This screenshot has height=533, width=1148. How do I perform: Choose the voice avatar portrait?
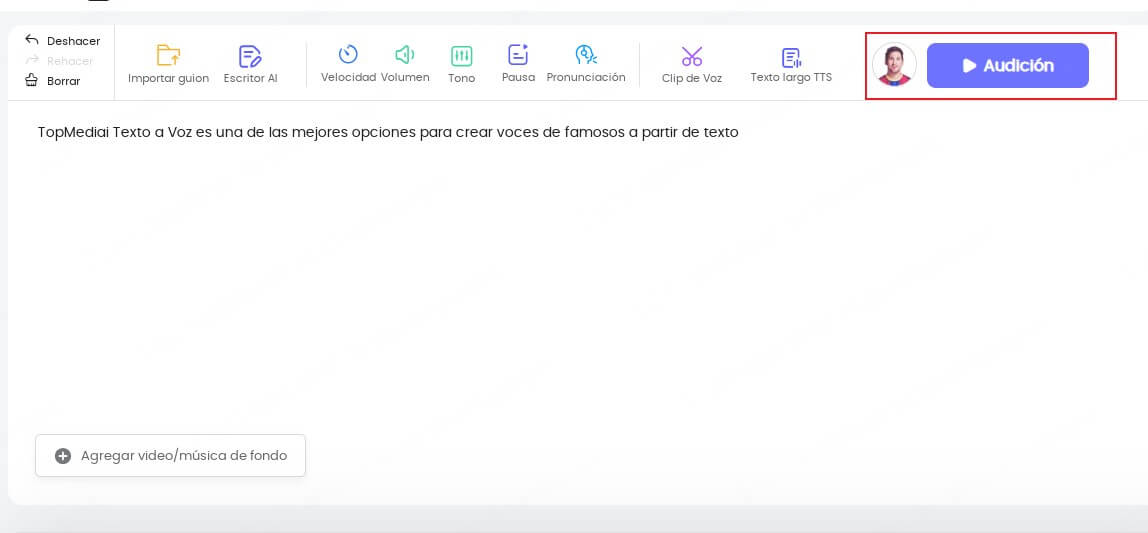(894, 65)
